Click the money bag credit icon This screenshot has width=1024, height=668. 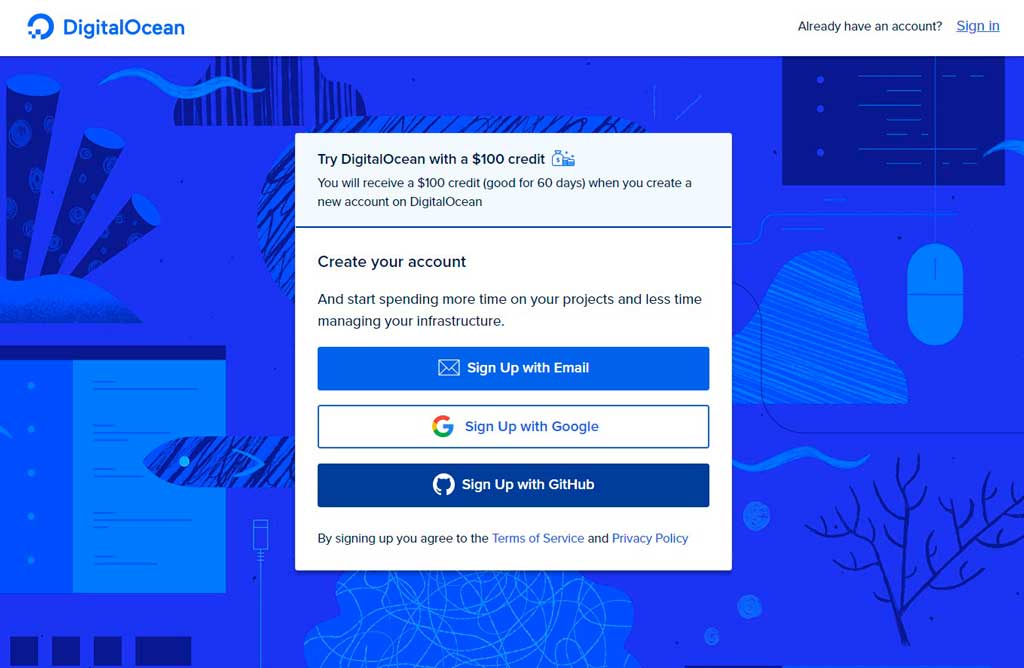(x=563, y=158)
